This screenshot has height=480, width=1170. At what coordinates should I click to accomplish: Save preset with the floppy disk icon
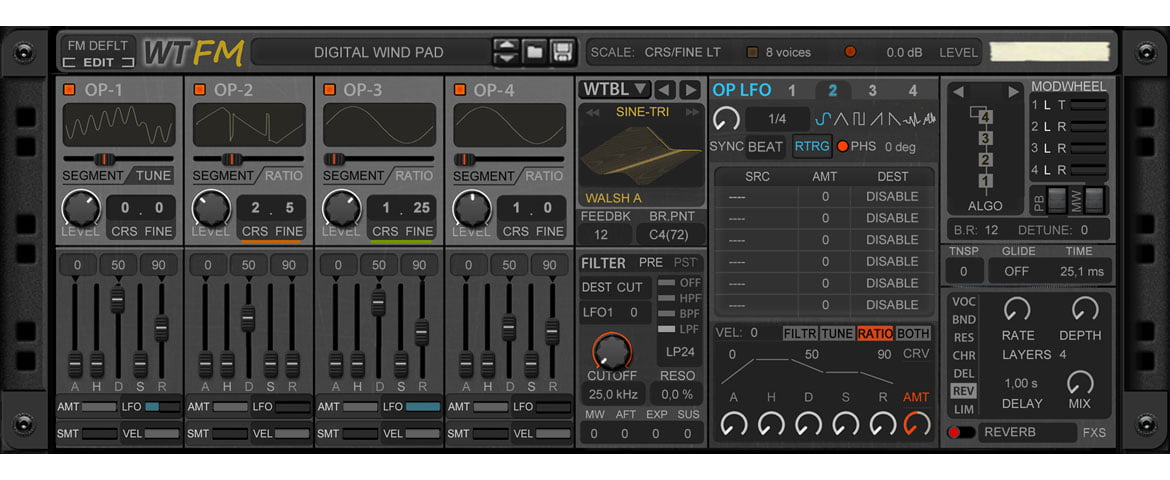pos(563,52)
